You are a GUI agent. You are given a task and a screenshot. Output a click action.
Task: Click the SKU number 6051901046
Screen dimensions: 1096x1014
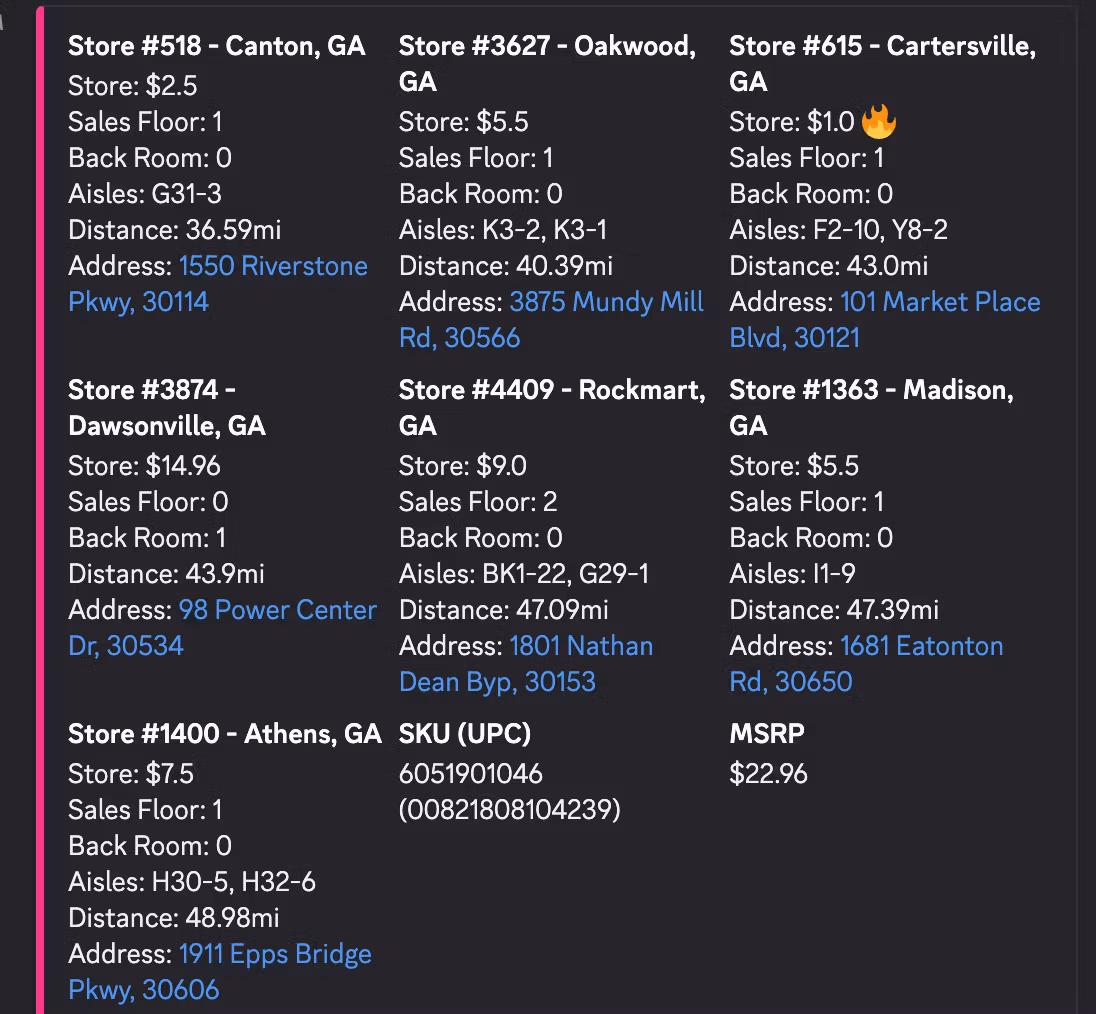(471, 774)
